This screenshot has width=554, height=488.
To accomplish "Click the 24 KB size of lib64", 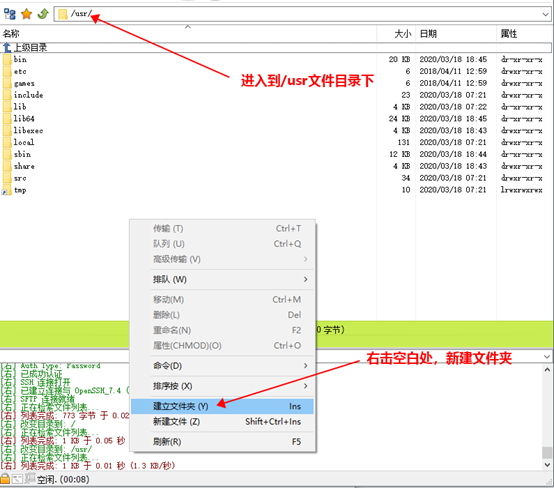I will (x=400, y=119).
